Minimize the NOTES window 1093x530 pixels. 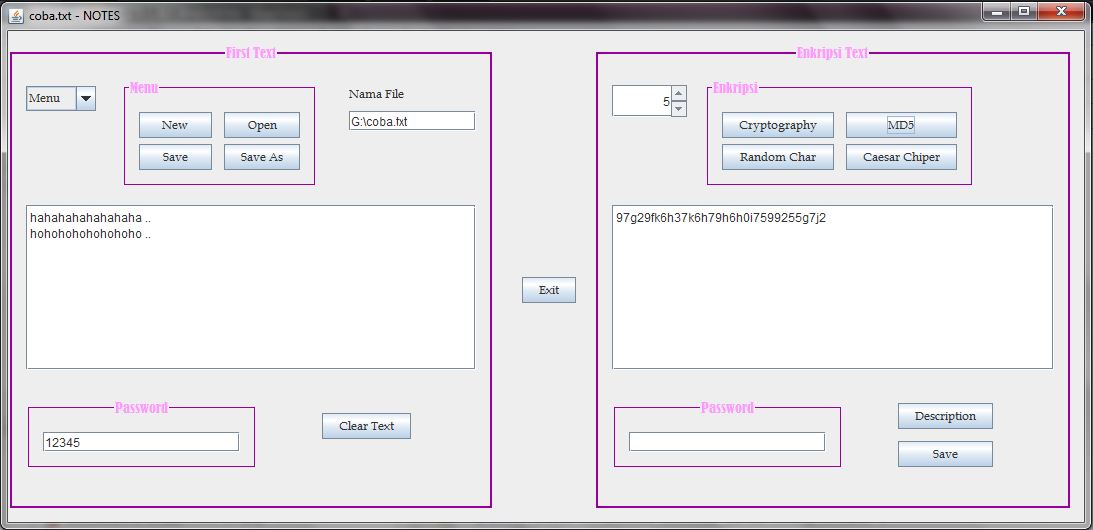tap(997, 11)
